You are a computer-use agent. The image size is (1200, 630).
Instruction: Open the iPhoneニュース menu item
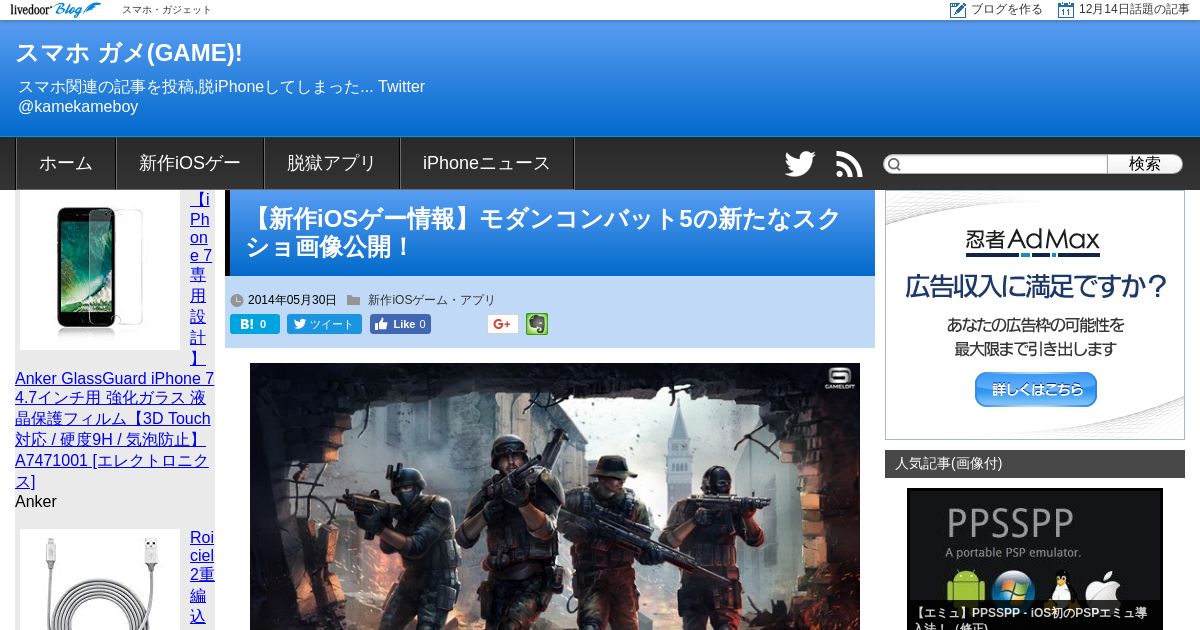[x=487, y=163]
